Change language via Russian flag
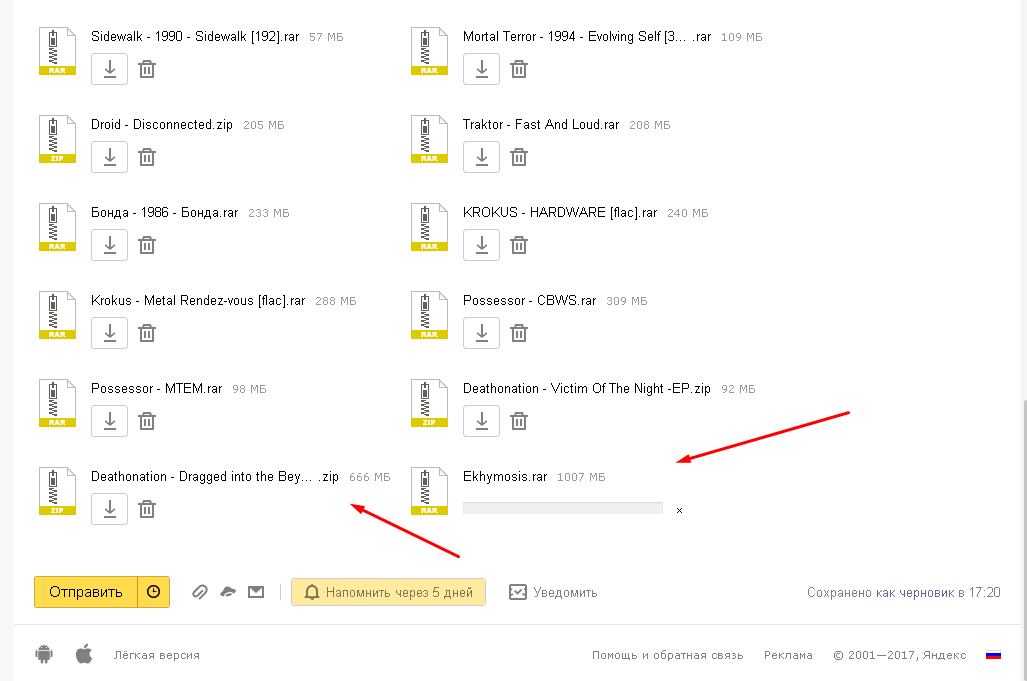 (x=993, y=654)
